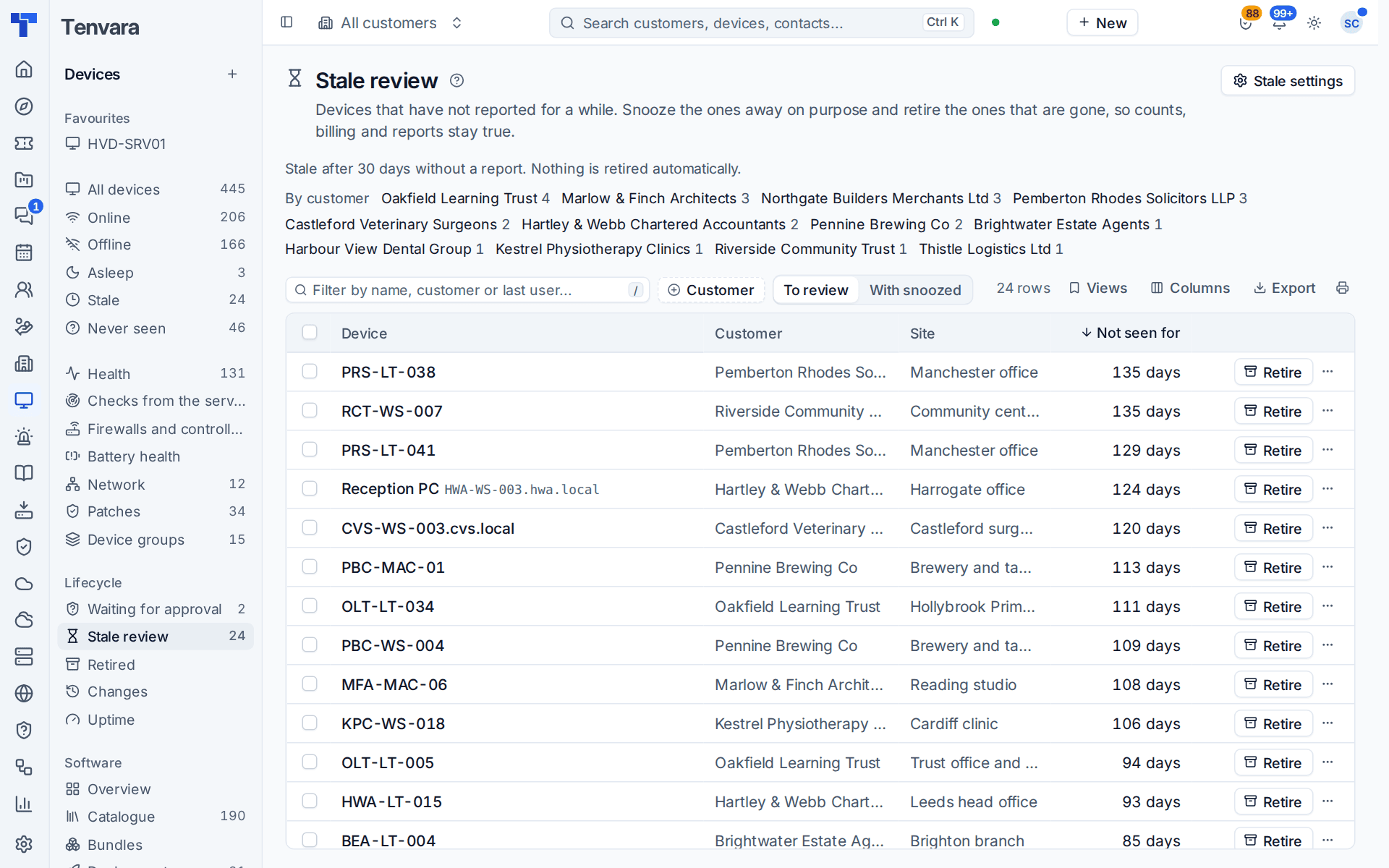Open the New create menu
The image size is (1389, 868).
point(1102,22)
